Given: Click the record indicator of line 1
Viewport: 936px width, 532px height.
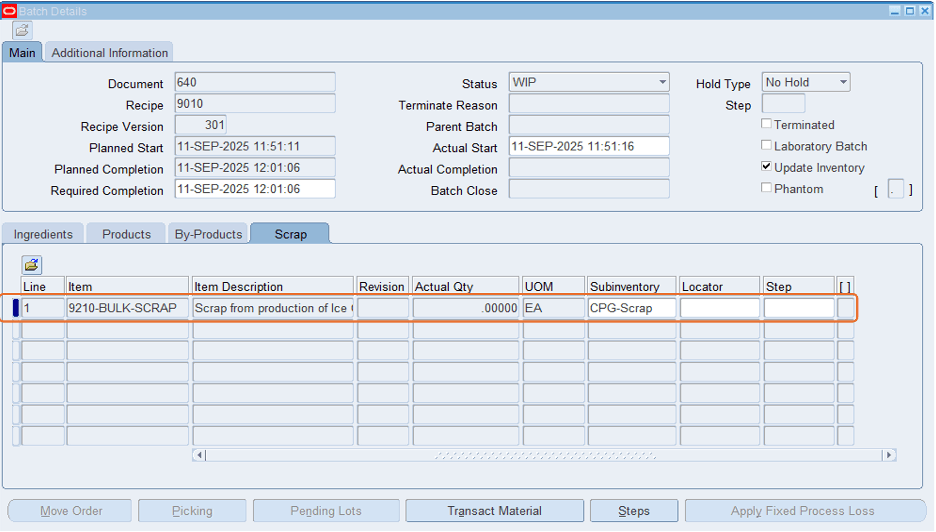Looking at the screenshot, I should [16, 308].
